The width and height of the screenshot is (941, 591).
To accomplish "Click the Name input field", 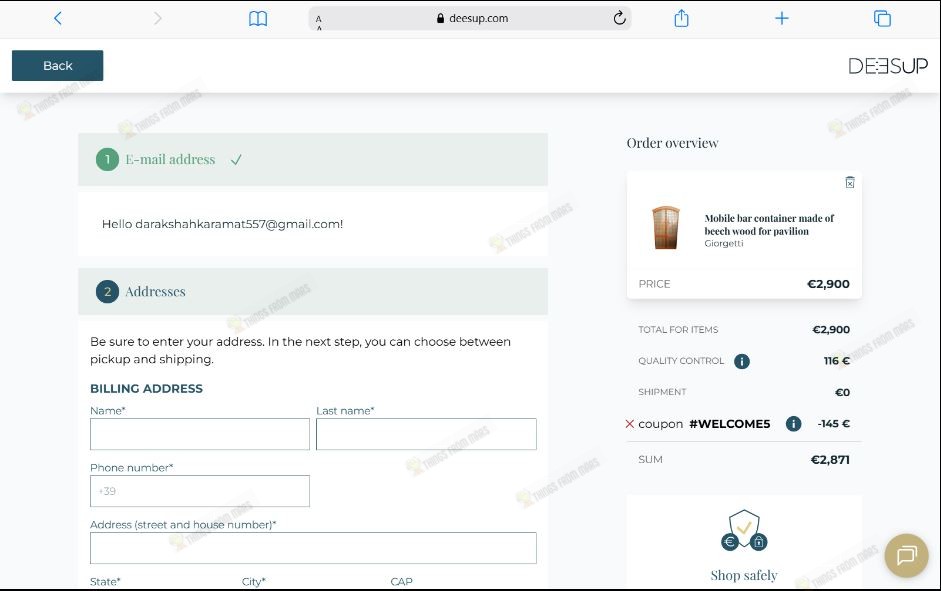I will point(200,434).
